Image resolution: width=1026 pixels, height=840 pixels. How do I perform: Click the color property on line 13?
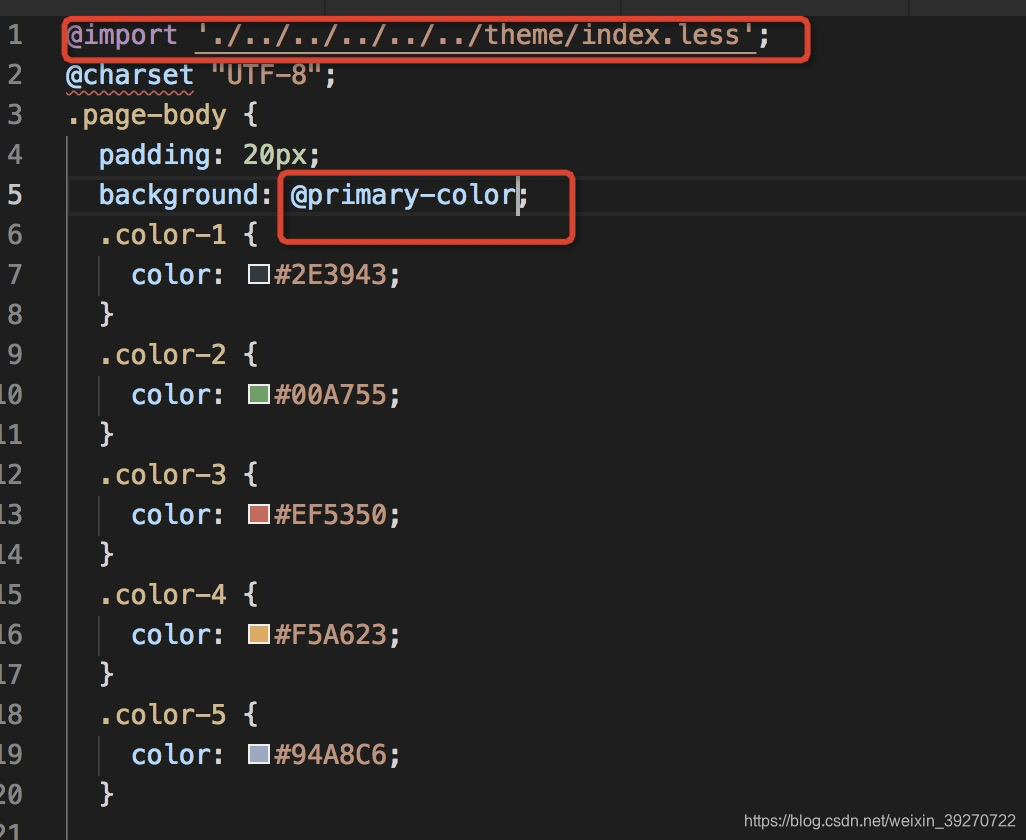[170, 515]
